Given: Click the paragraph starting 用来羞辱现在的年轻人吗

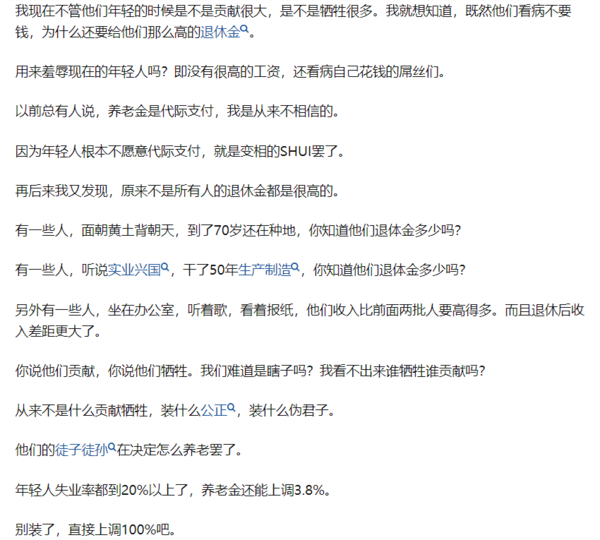Looking at the screenshot, I should tap(230, 71).
